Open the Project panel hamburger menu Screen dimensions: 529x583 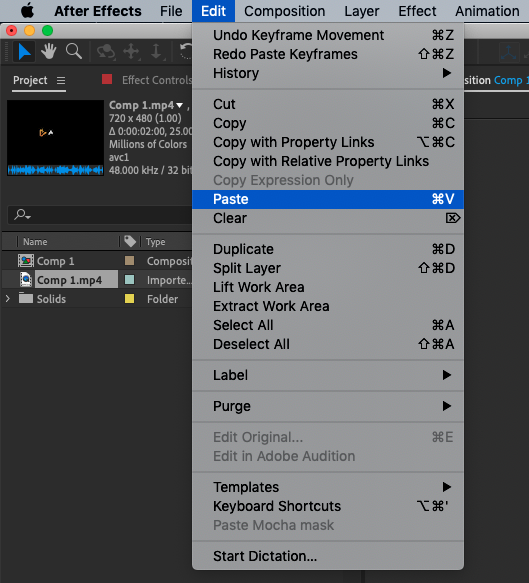click(x=61, y=80)
